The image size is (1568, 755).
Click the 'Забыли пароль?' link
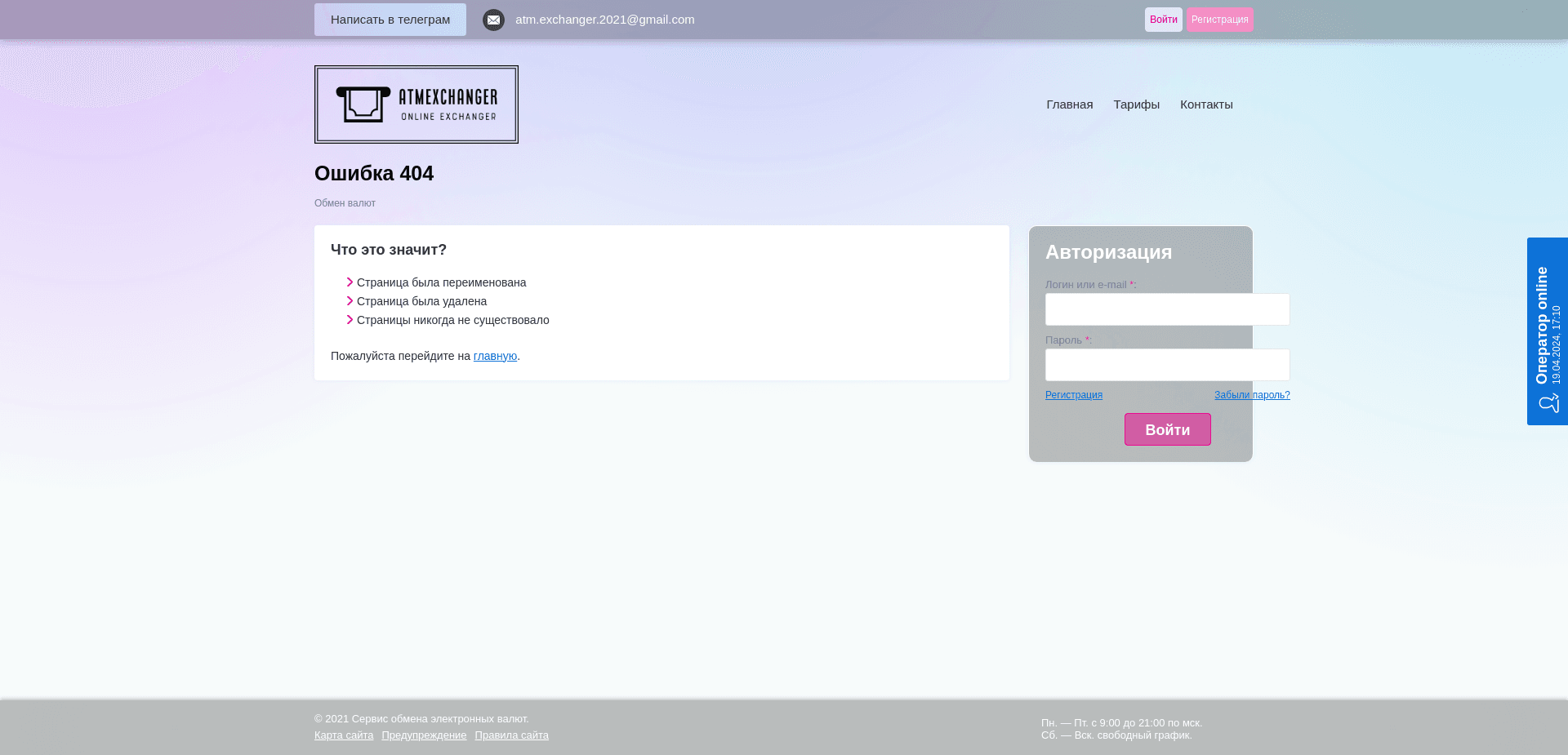tap(1252, 394)
